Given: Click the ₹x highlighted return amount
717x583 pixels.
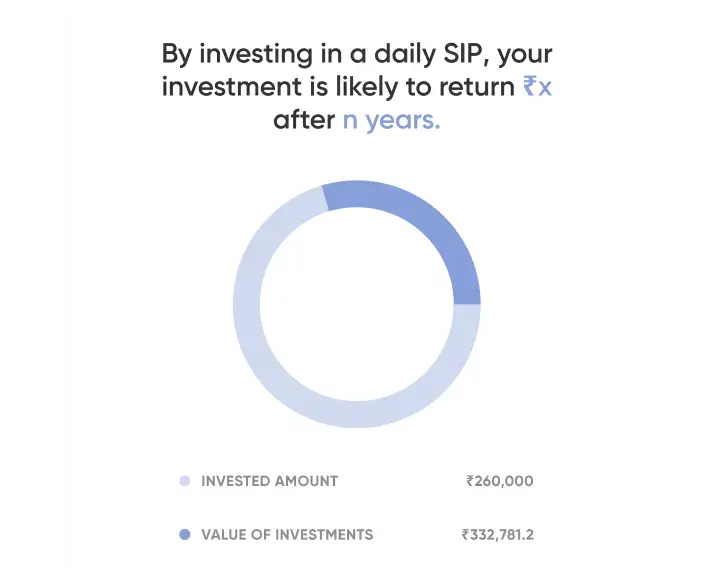Looking at the screenshot, I should pos(537,86).
